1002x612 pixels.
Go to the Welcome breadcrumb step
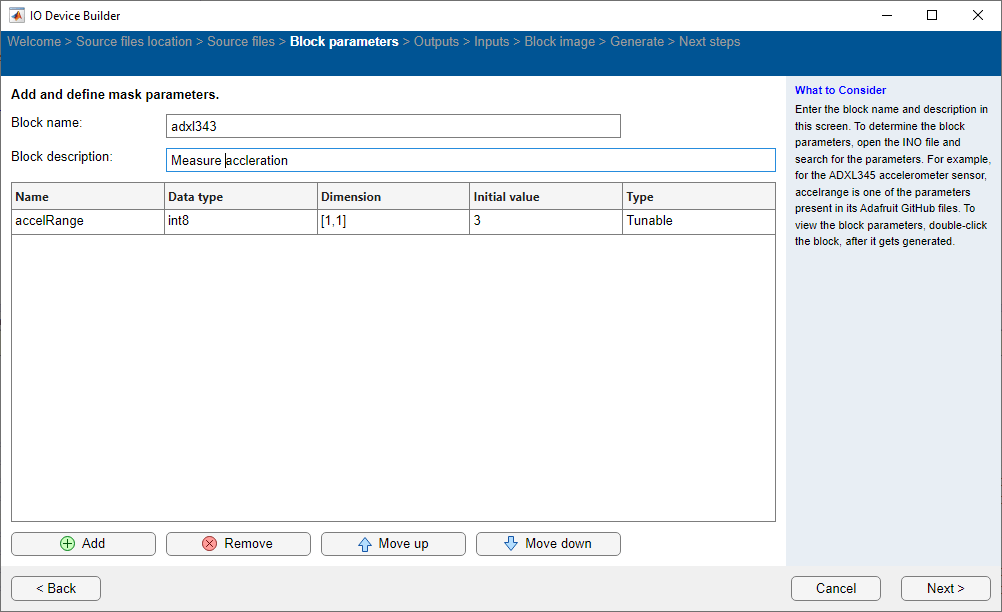[33, 42]
